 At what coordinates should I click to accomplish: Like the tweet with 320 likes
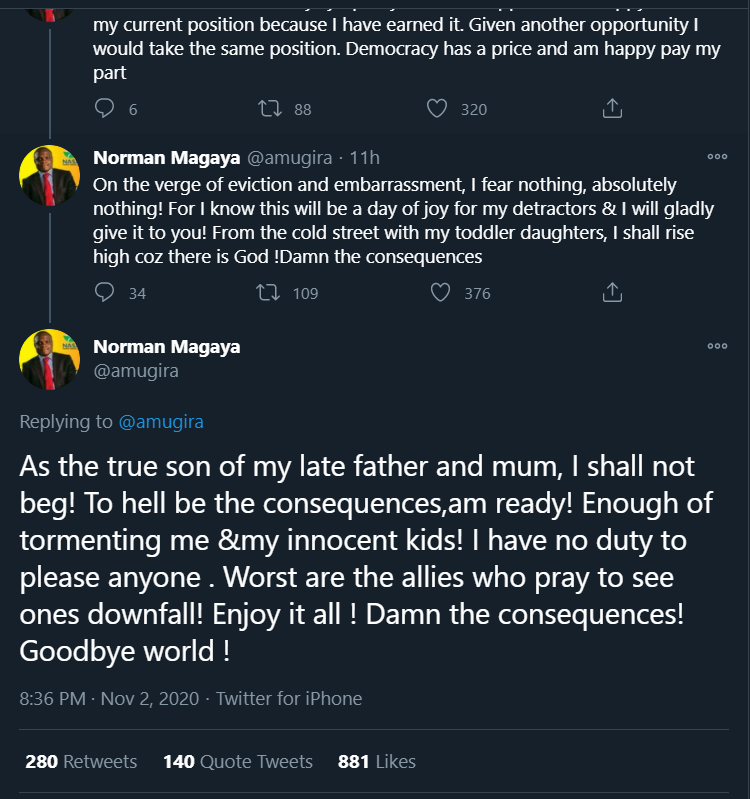(x=437, y=108)
